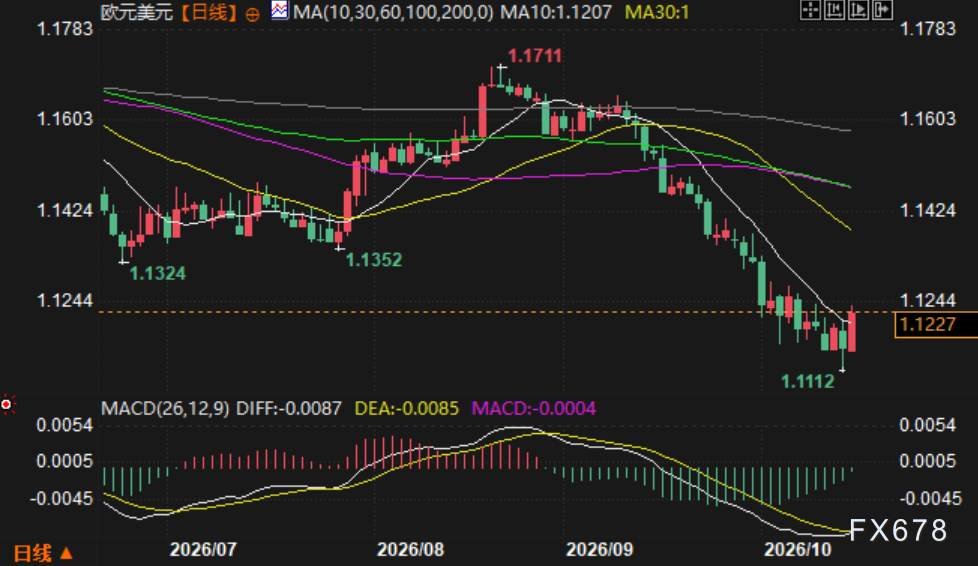
Task: Select the 欧元美元 symbol title
Action: (137, 12)
